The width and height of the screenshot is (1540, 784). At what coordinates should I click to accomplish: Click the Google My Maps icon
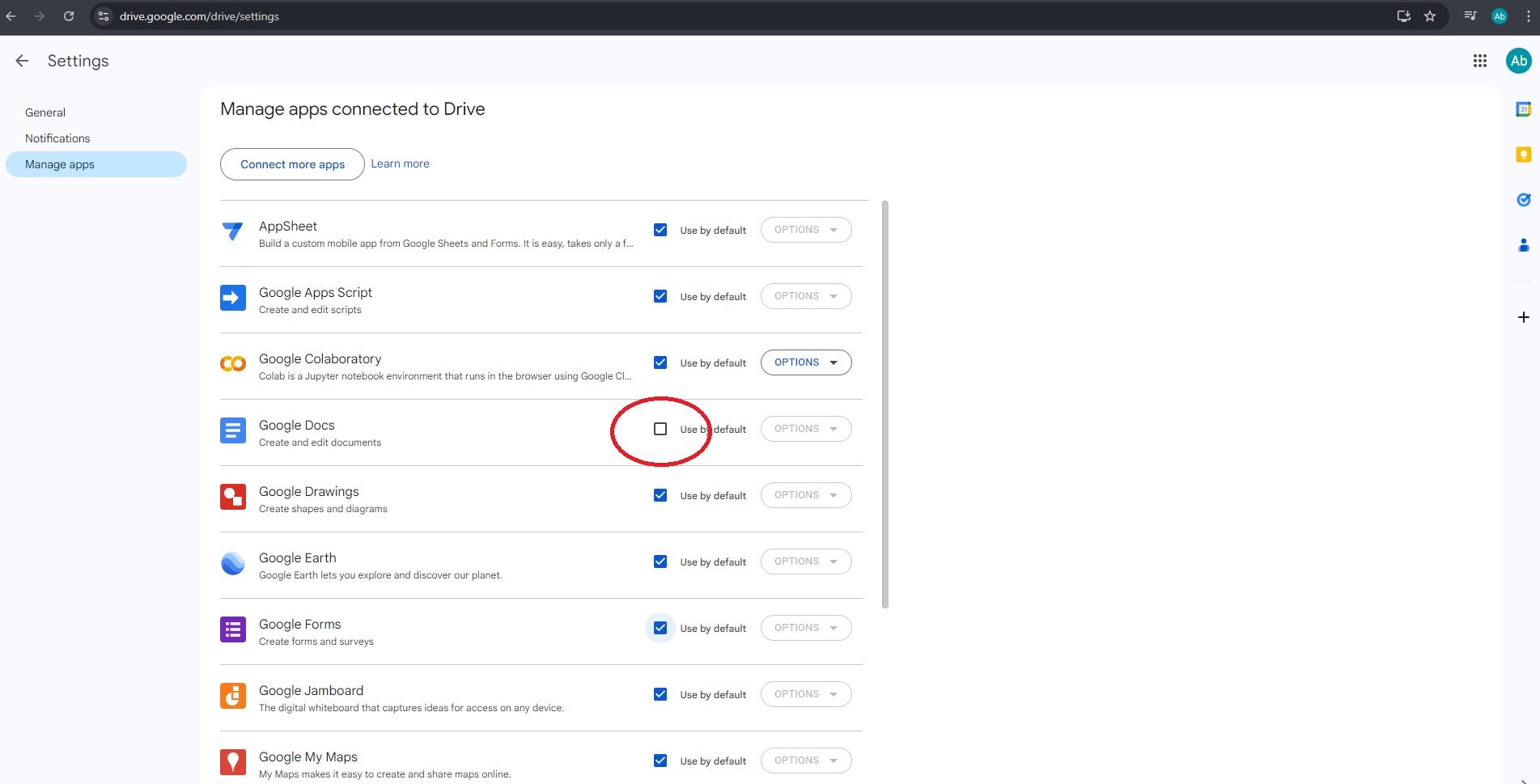[x=233, y=762]
